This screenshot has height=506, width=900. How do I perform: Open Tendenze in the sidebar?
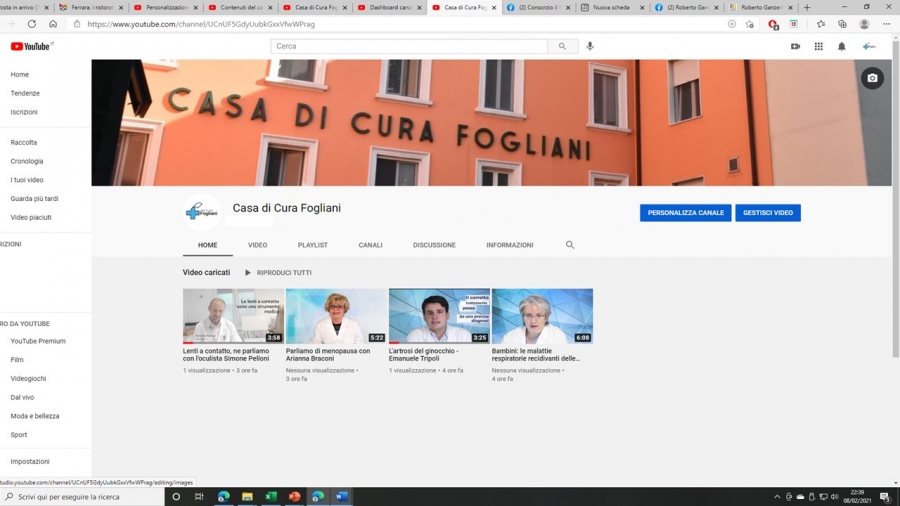tap(25, 93)
